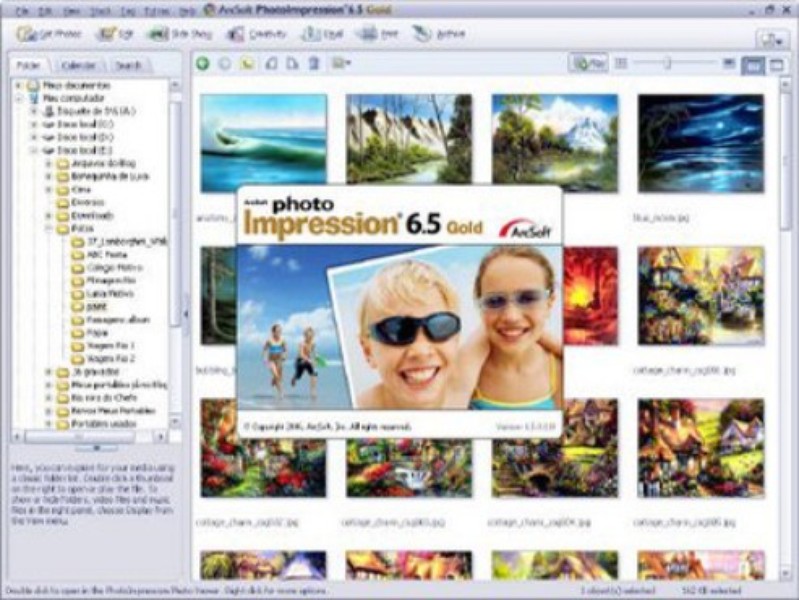This screenshot has height=600, width=799.
Task: Open the dropdown icon after the trash can
Action: click(341, 64)
